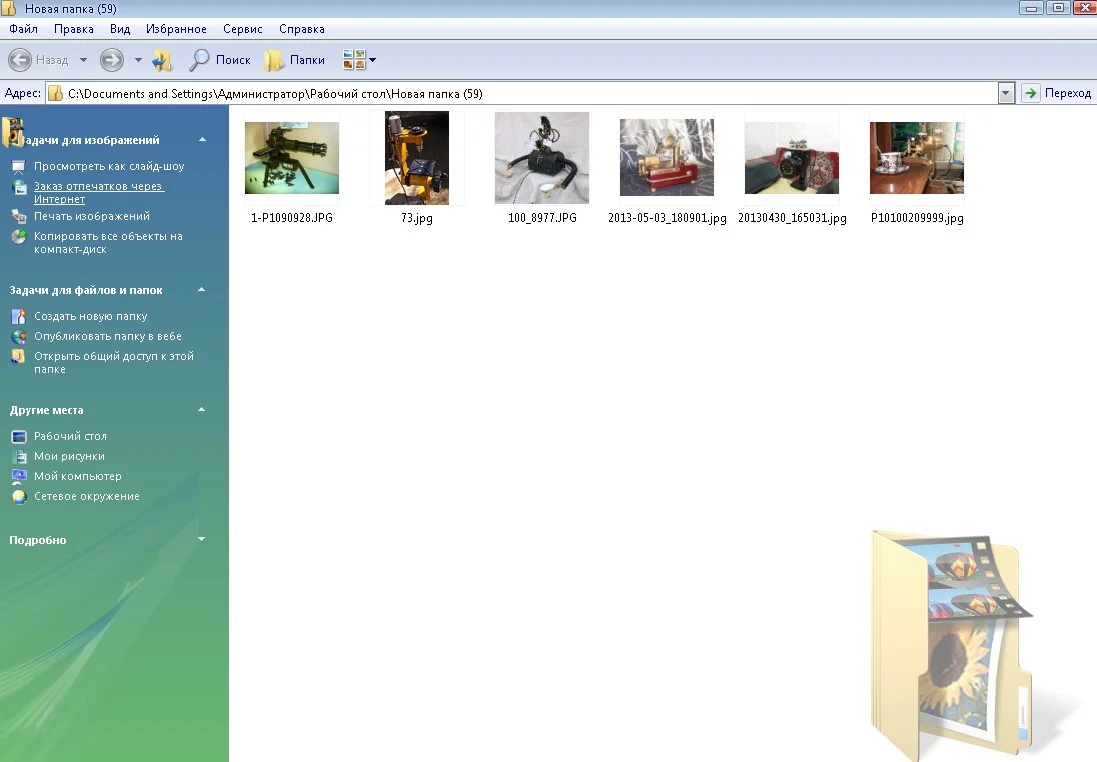Select the P10100209999.jpg thumbnail
The width and height of the screenshot is (1097, 762).
917,158
